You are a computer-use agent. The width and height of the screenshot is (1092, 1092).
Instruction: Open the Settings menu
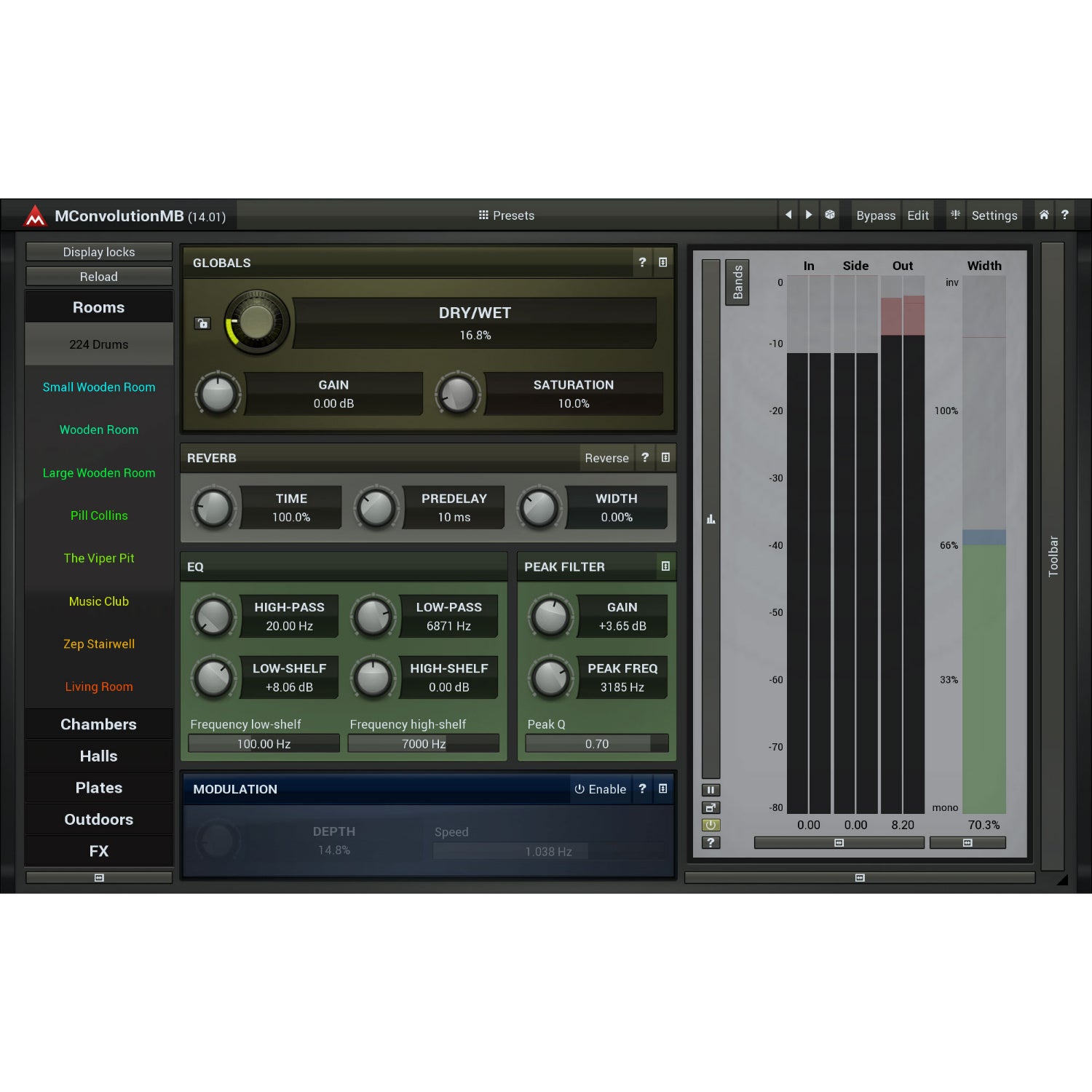click(994, 215)
